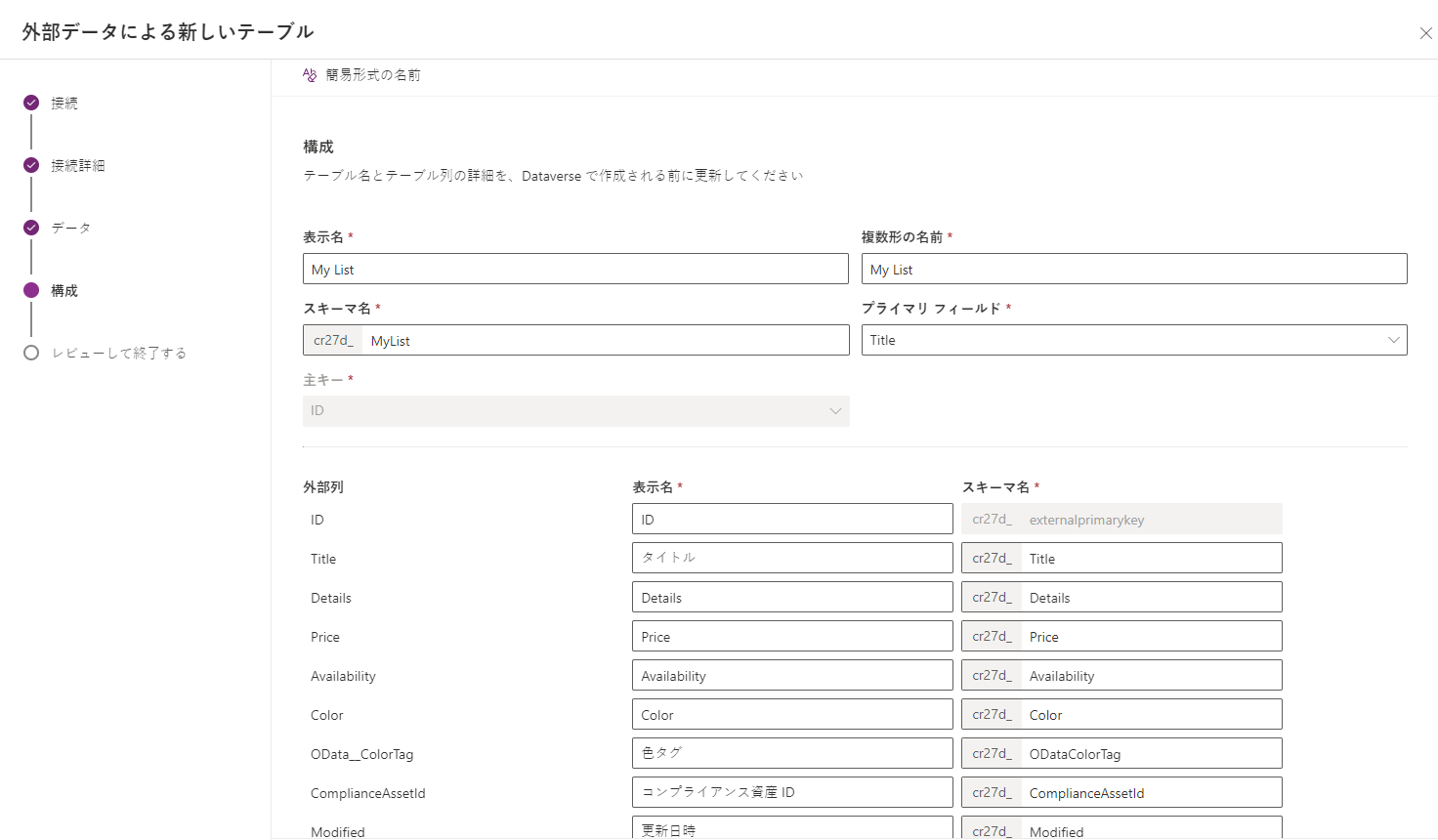Open the プライマリ フィールド dropdown
Viewport: 1438px width, 840px height.
(1134, 340)
